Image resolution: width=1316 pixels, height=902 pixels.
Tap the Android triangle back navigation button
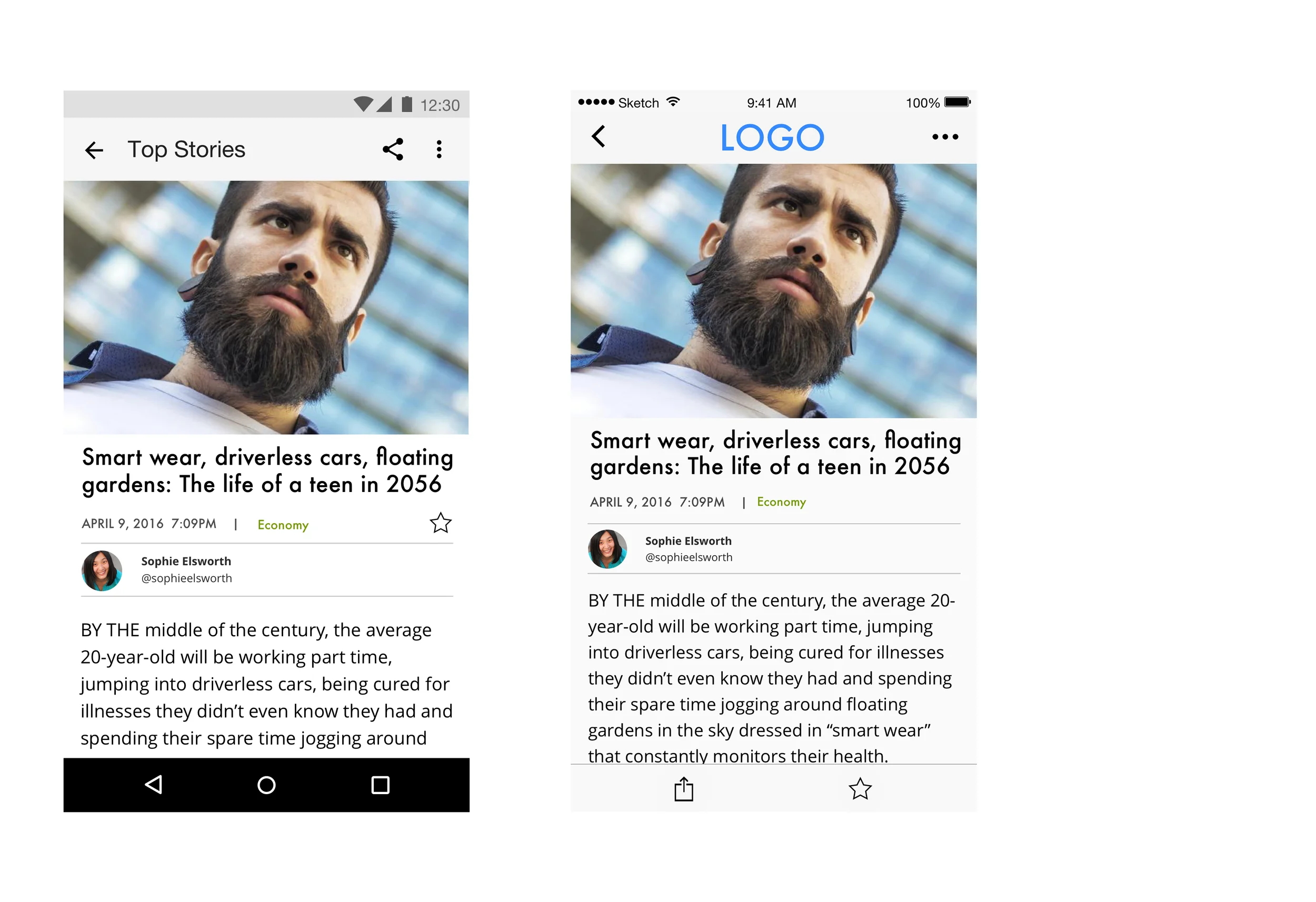(x=154, y=785)
